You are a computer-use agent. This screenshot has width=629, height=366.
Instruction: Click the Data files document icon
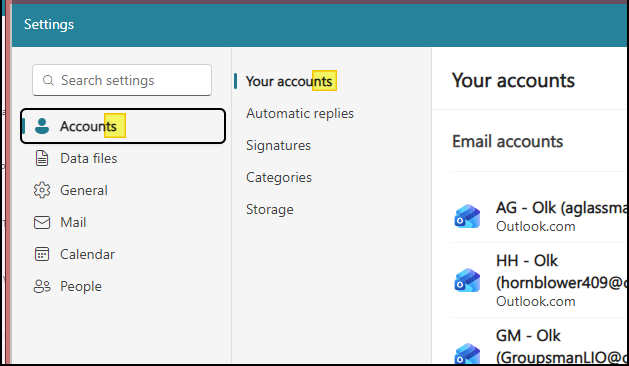pyautogui.click(x=42, y=158)
